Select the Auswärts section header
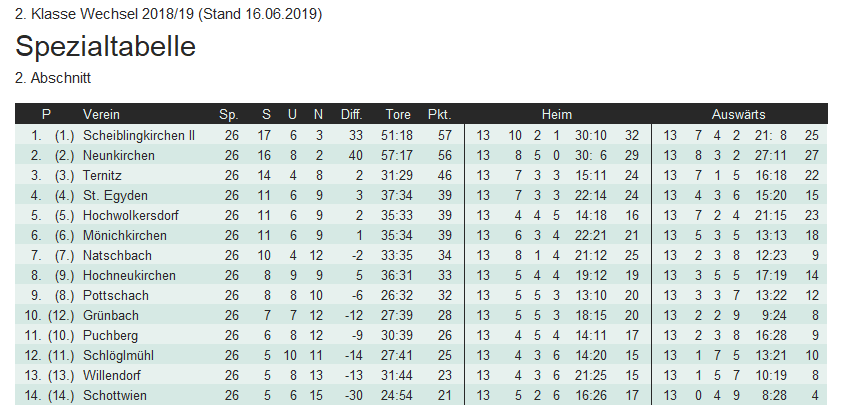Screen dimensions: 842x412 [739, 114]
